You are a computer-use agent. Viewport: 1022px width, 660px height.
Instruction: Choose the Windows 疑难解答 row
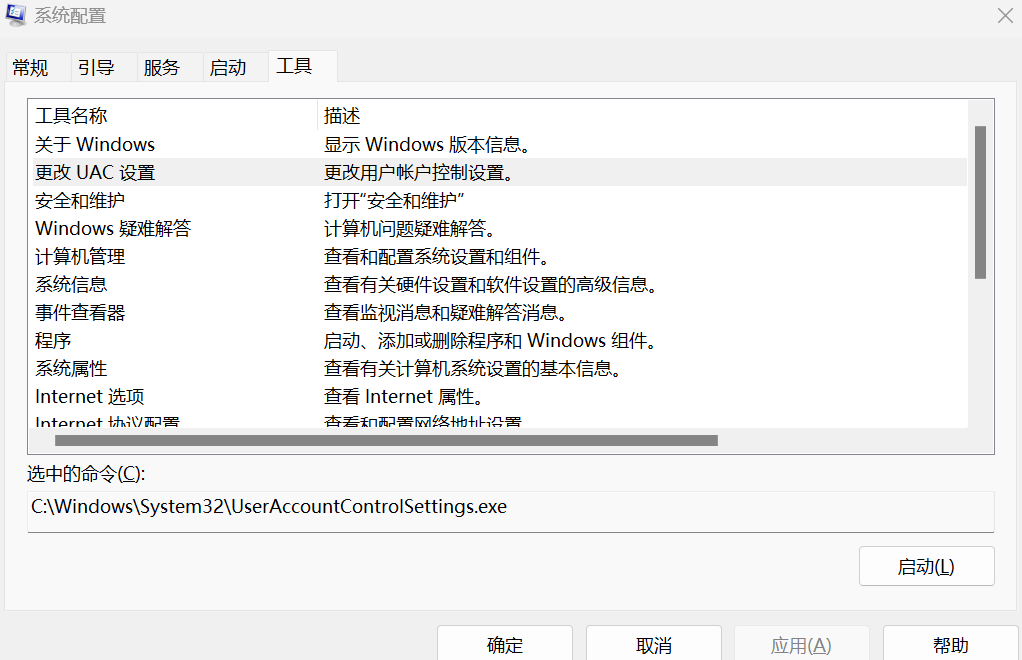113,229
